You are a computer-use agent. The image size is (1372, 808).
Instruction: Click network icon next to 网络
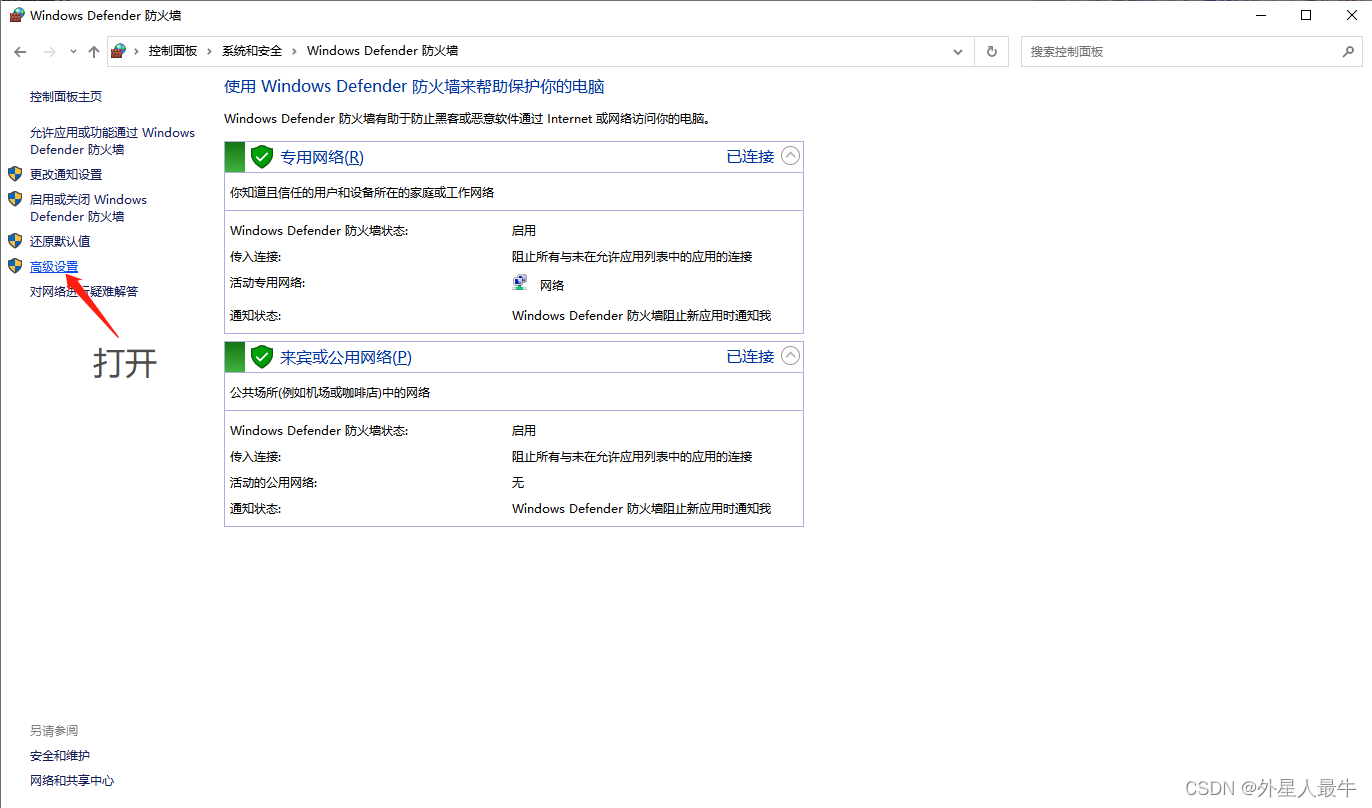click(520, 283)
